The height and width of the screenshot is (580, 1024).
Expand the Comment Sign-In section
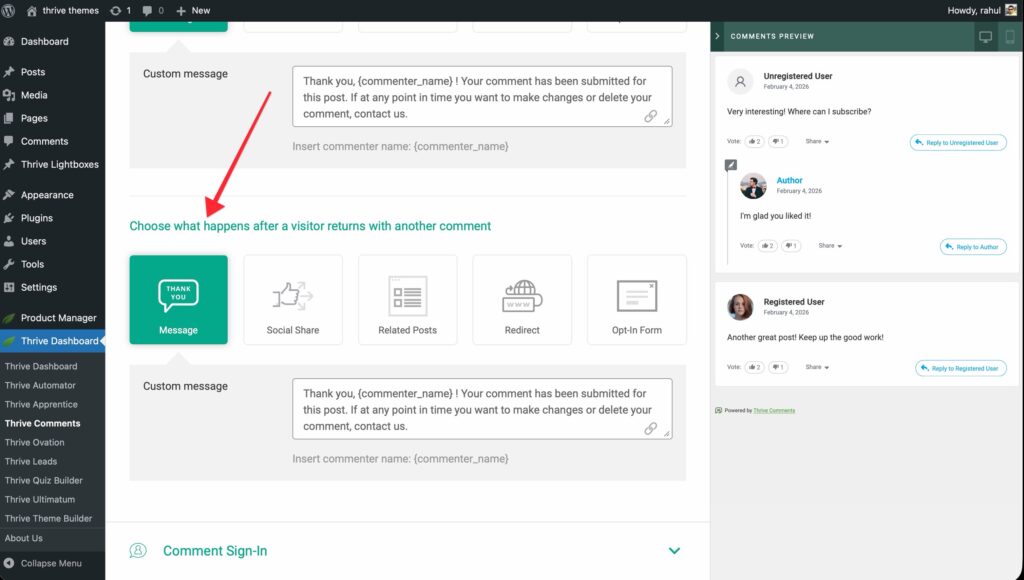click(674, 551)
